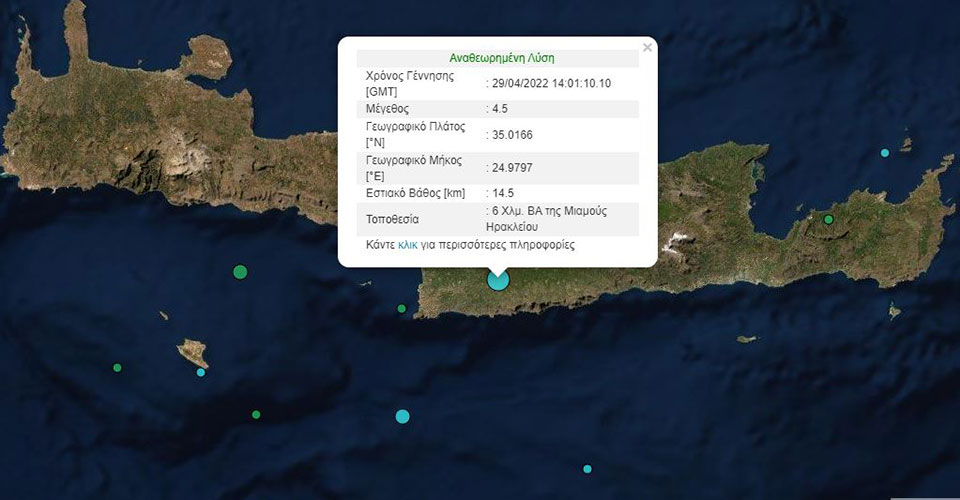Select the small green marker far west of Gavdos
This screenshot has width=960, height=500.
(x=117, y=368)
